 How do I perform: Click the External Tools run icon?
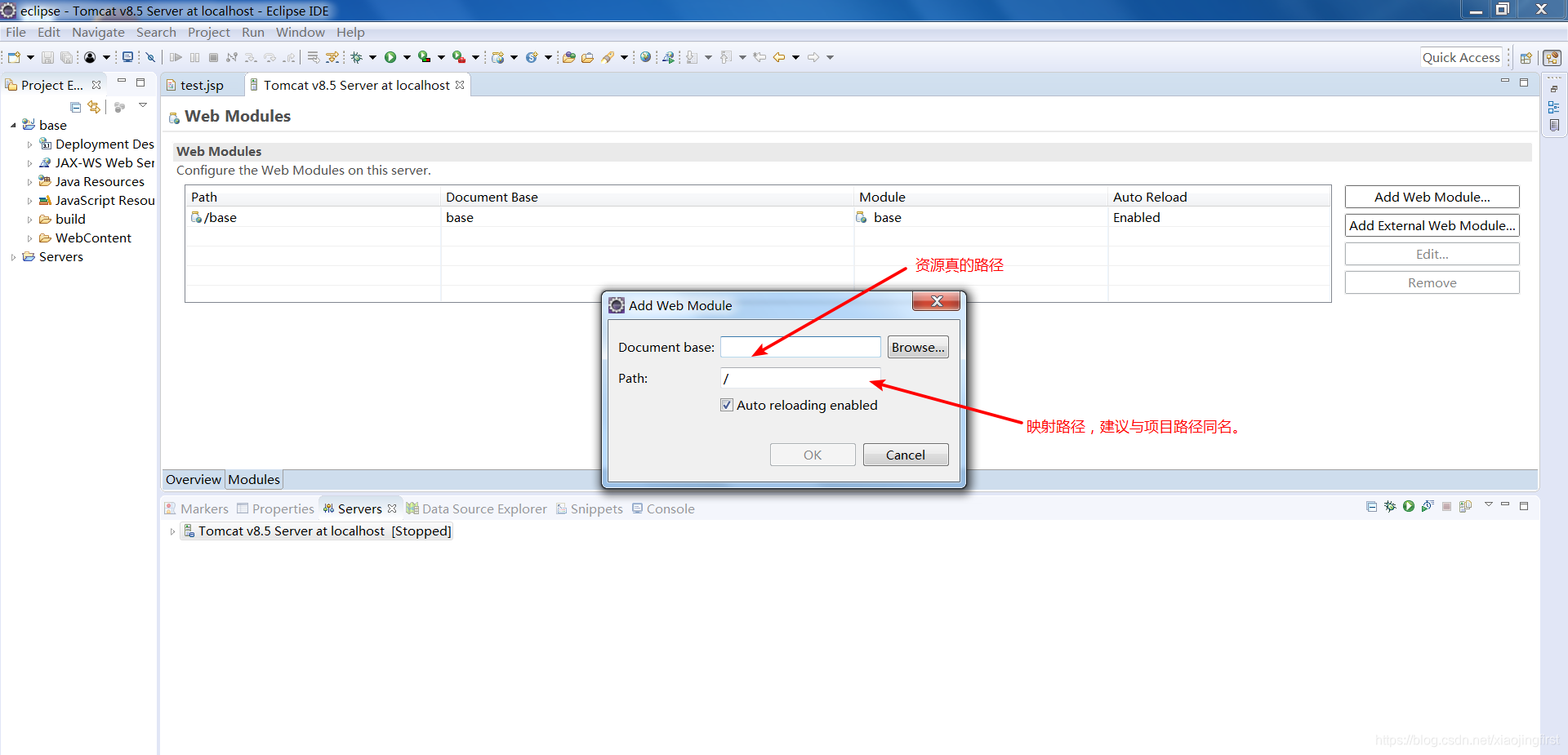[x=459, y=57]
